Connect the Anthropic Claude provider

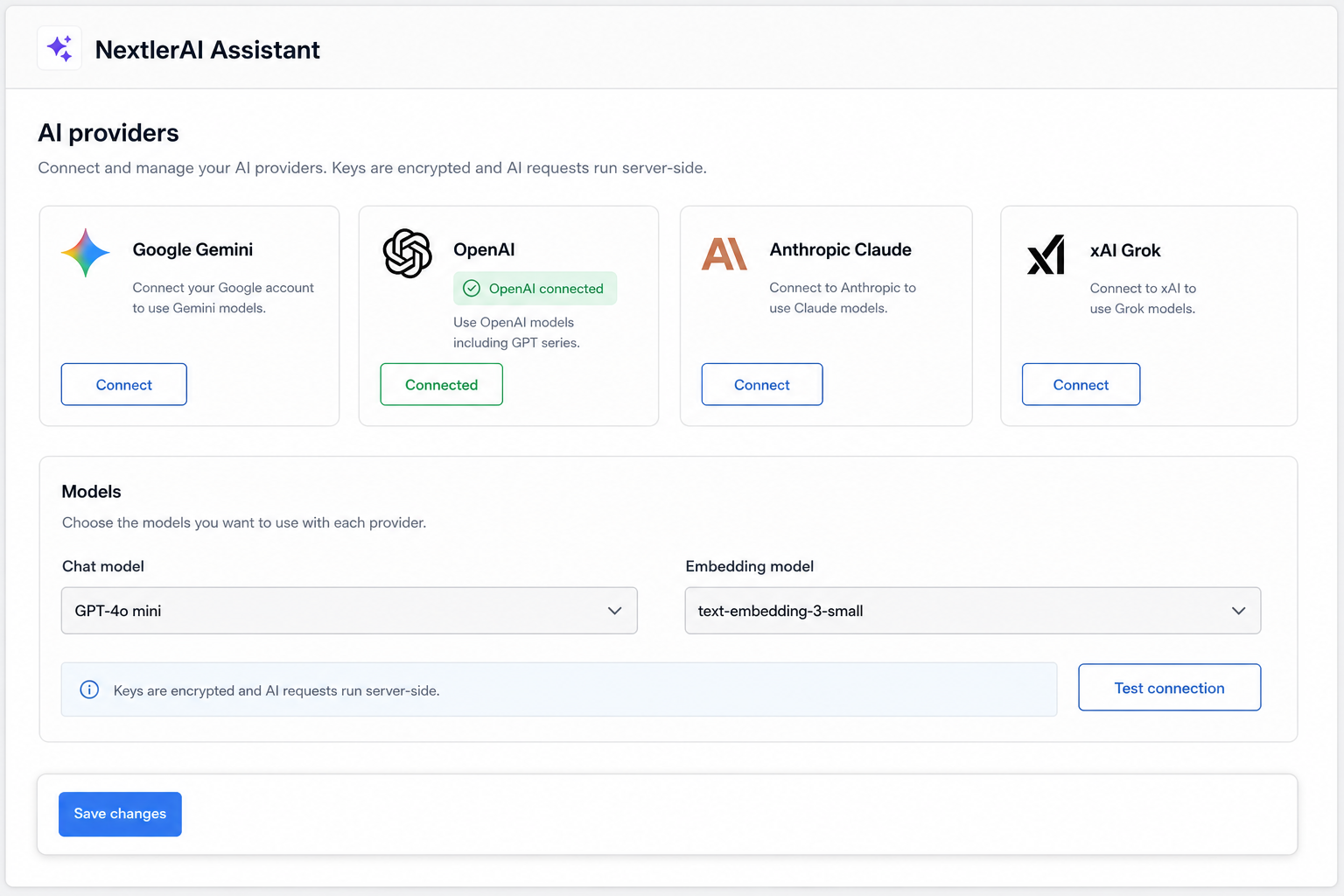[x=762, y=384]
